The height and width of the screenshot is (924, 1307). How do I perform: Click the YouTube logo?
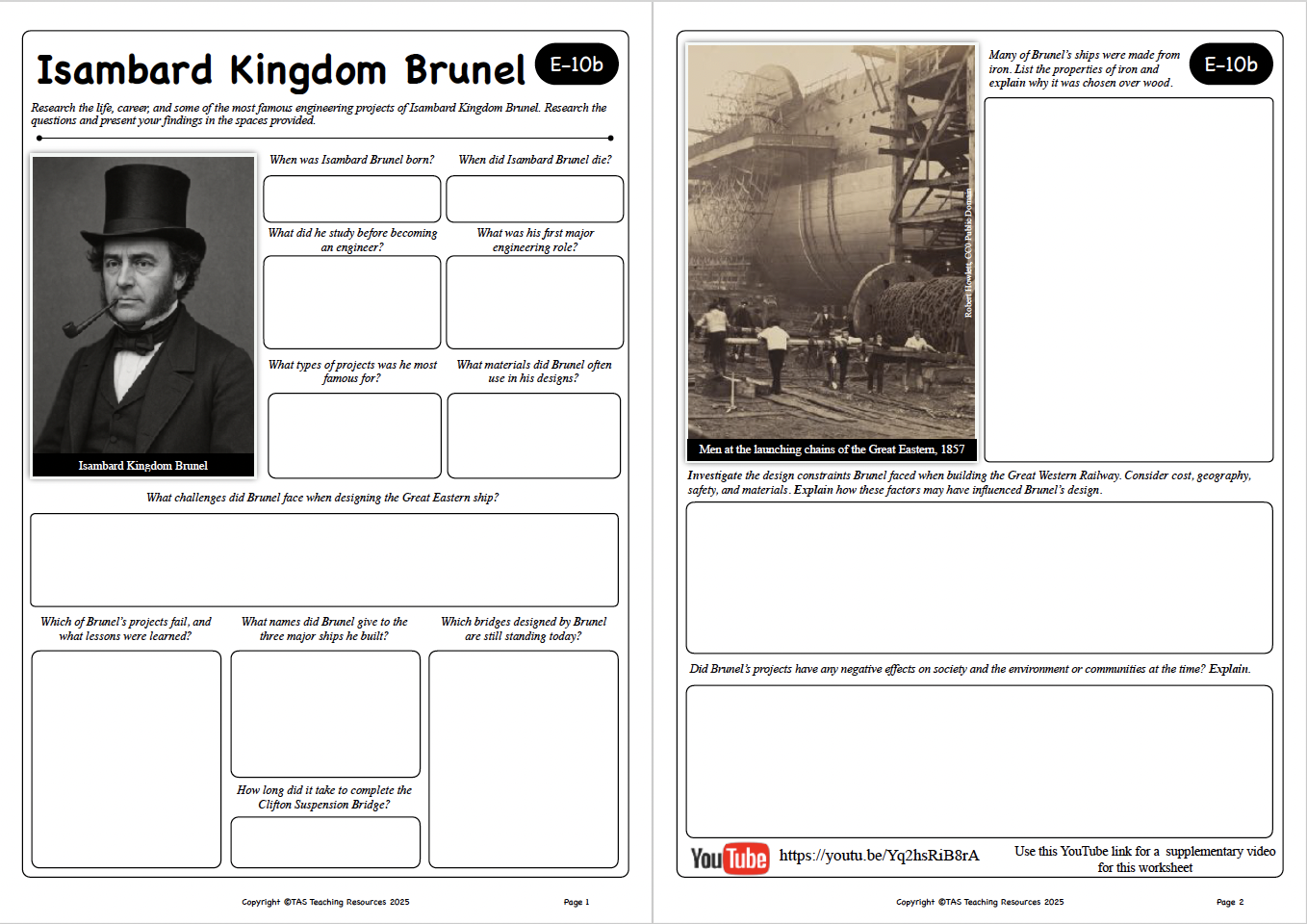pos(729,858)
